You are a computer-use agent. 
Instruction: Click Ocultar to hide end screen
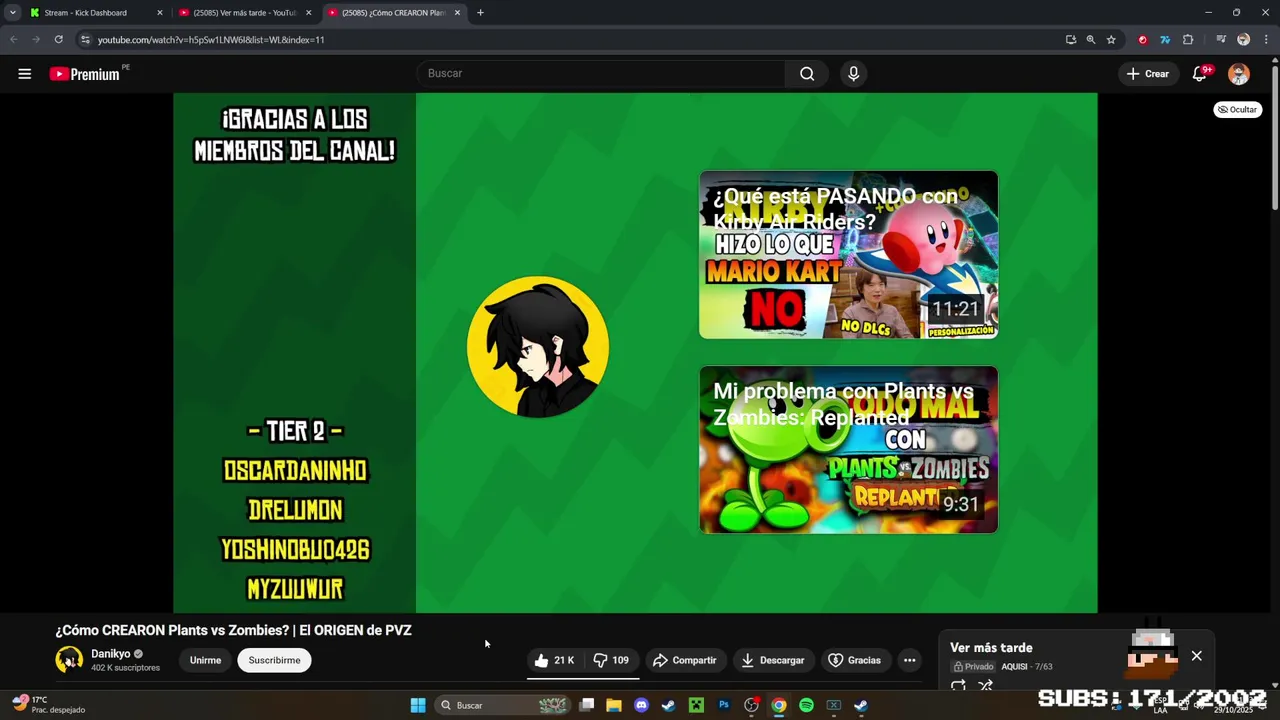coord(1237,109)
